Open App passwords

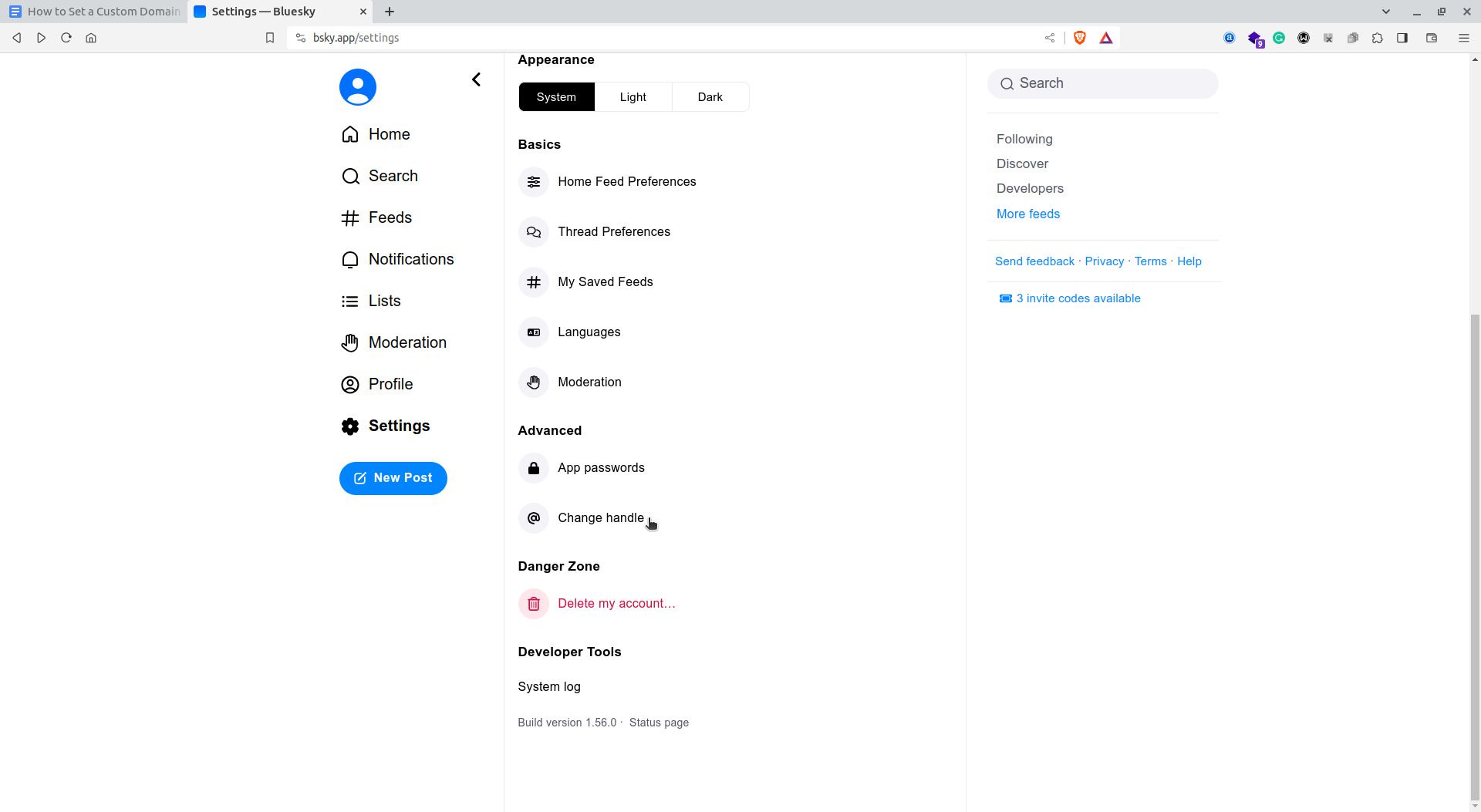(x=601, y=468)
